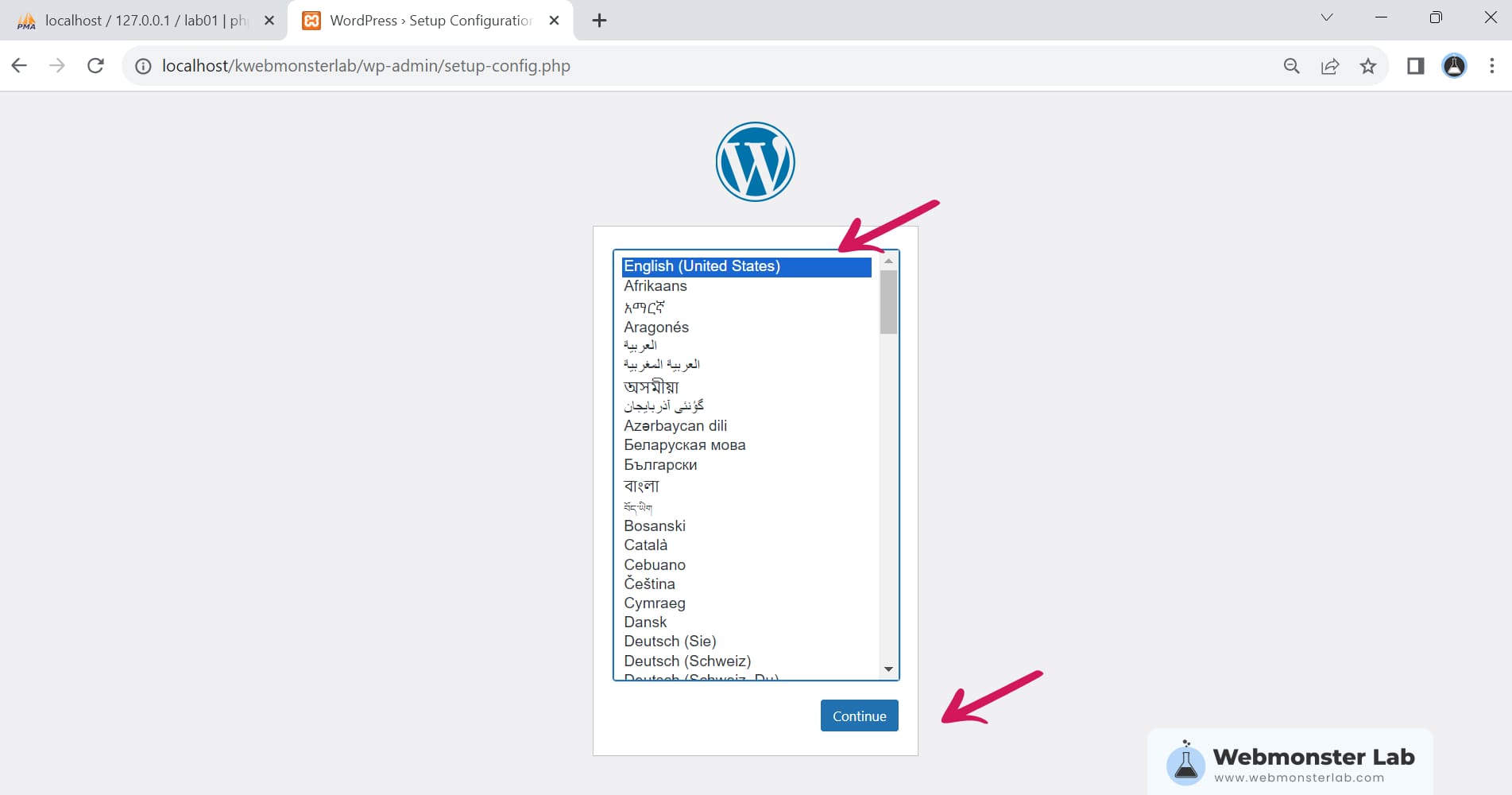Reload the current page
1512x795 pixels.
(95, 66)
